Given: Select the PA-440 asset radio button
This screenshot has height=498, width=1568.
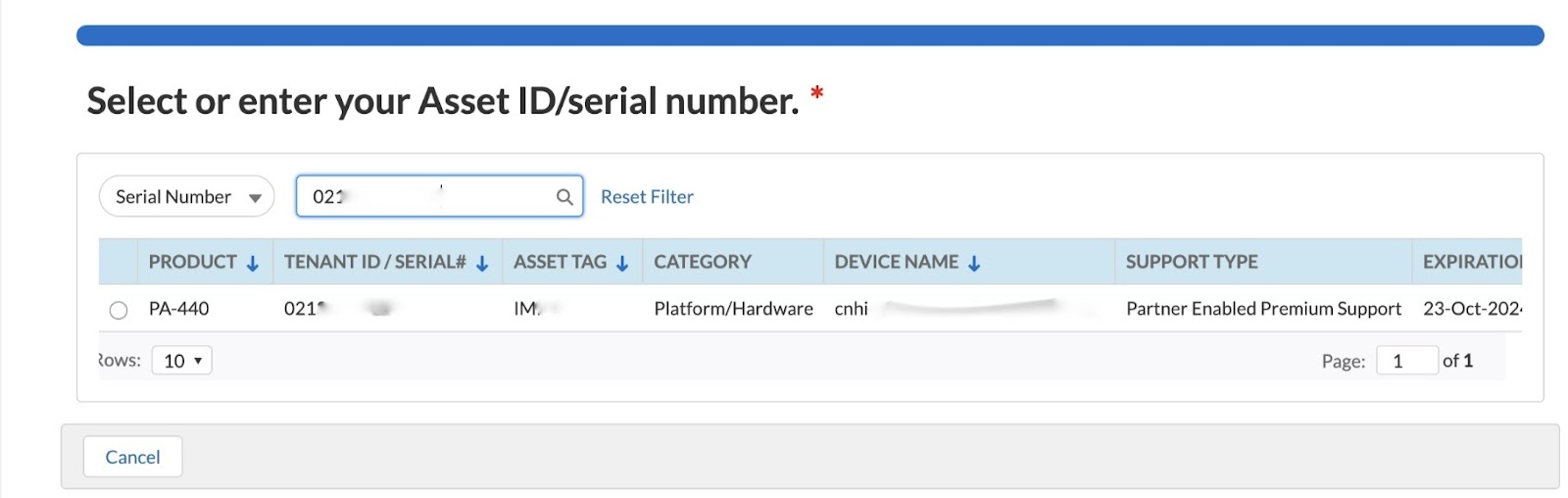Looking at the screenshot, I should (x=119, y=311).
